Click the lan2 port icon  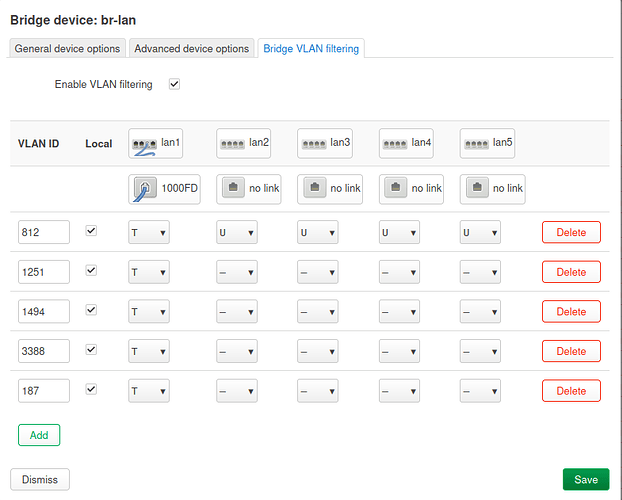[x=233, y=144]
